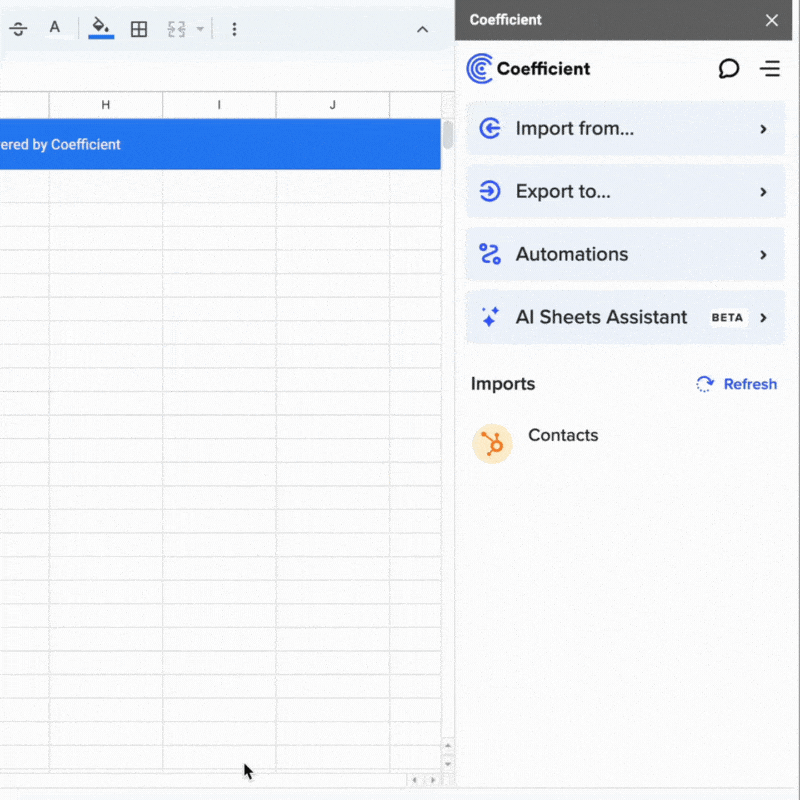This screenshot has width=800, height=800.
Task: Click the Coefficient logo
Action: pyautogui.click(x=528, y=68)
